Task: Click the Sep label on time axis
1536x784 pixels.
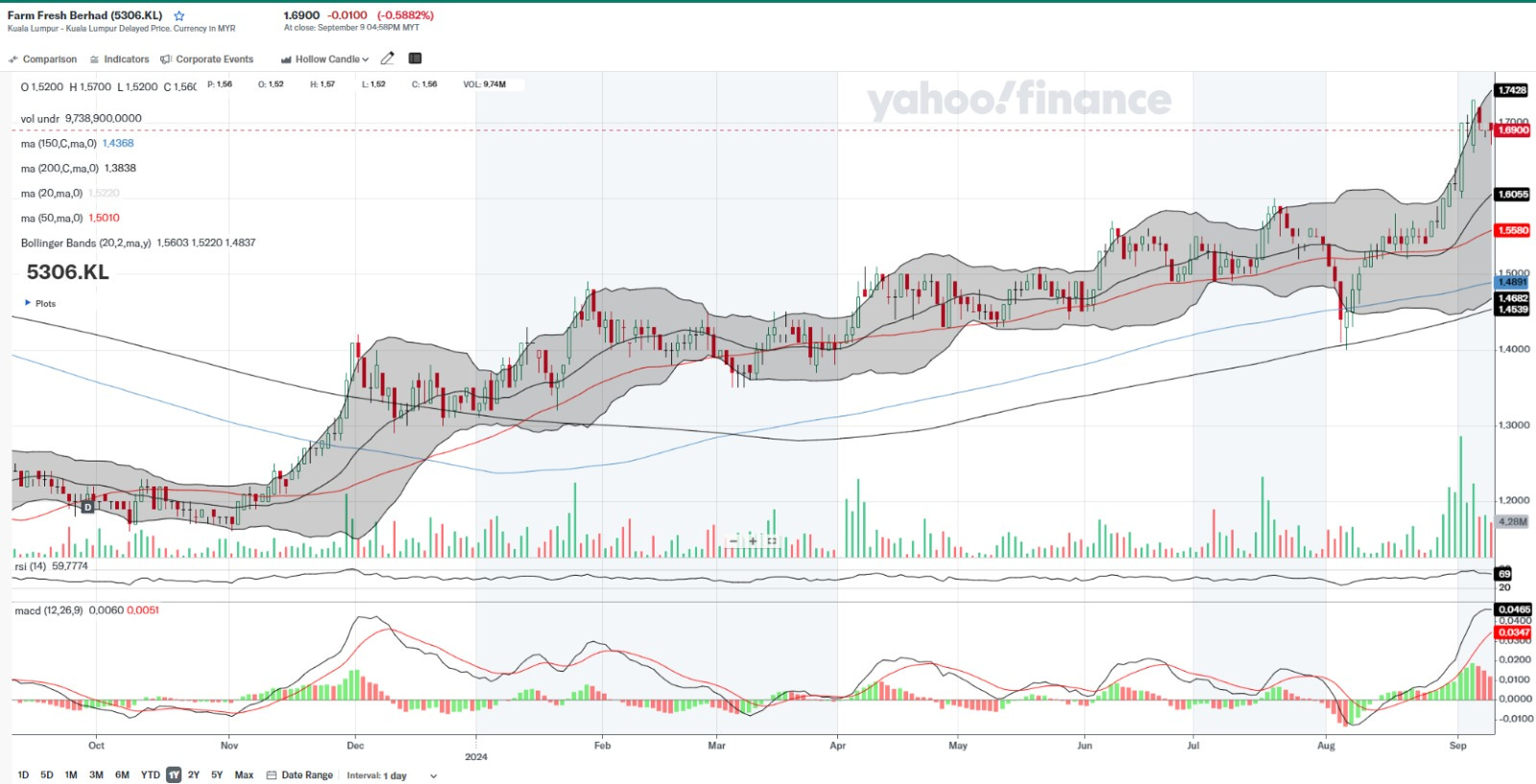Action: pos(1458,746)
